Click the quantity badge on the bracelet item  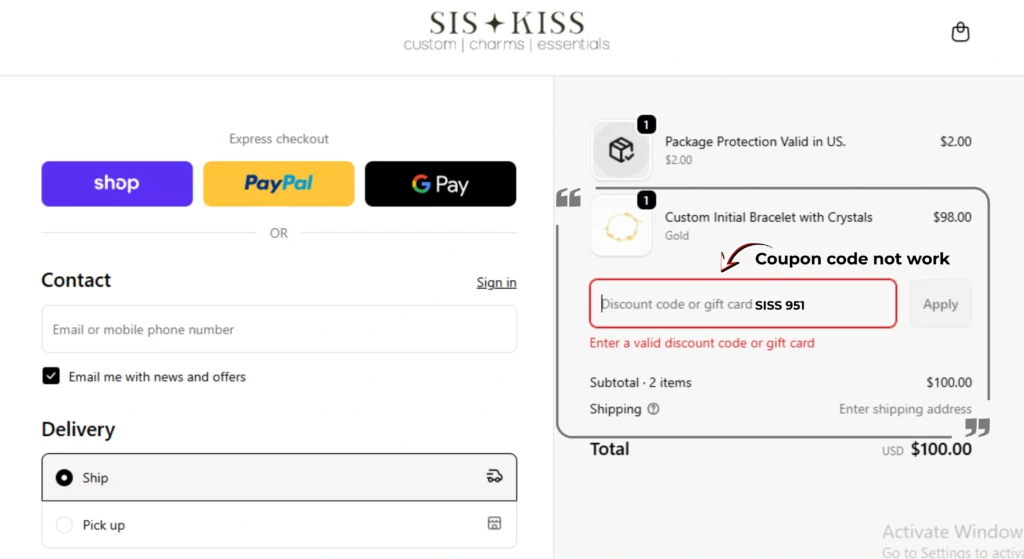tap(646, 200)
